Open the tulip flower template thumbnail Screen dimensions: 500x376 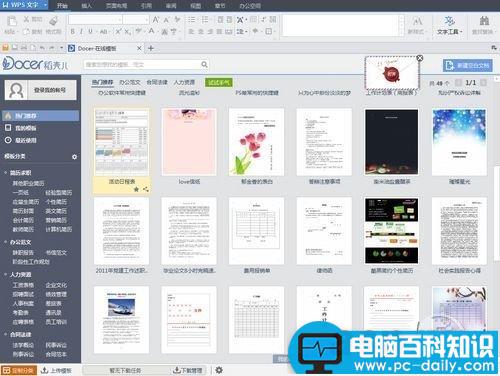coord(256,142)
